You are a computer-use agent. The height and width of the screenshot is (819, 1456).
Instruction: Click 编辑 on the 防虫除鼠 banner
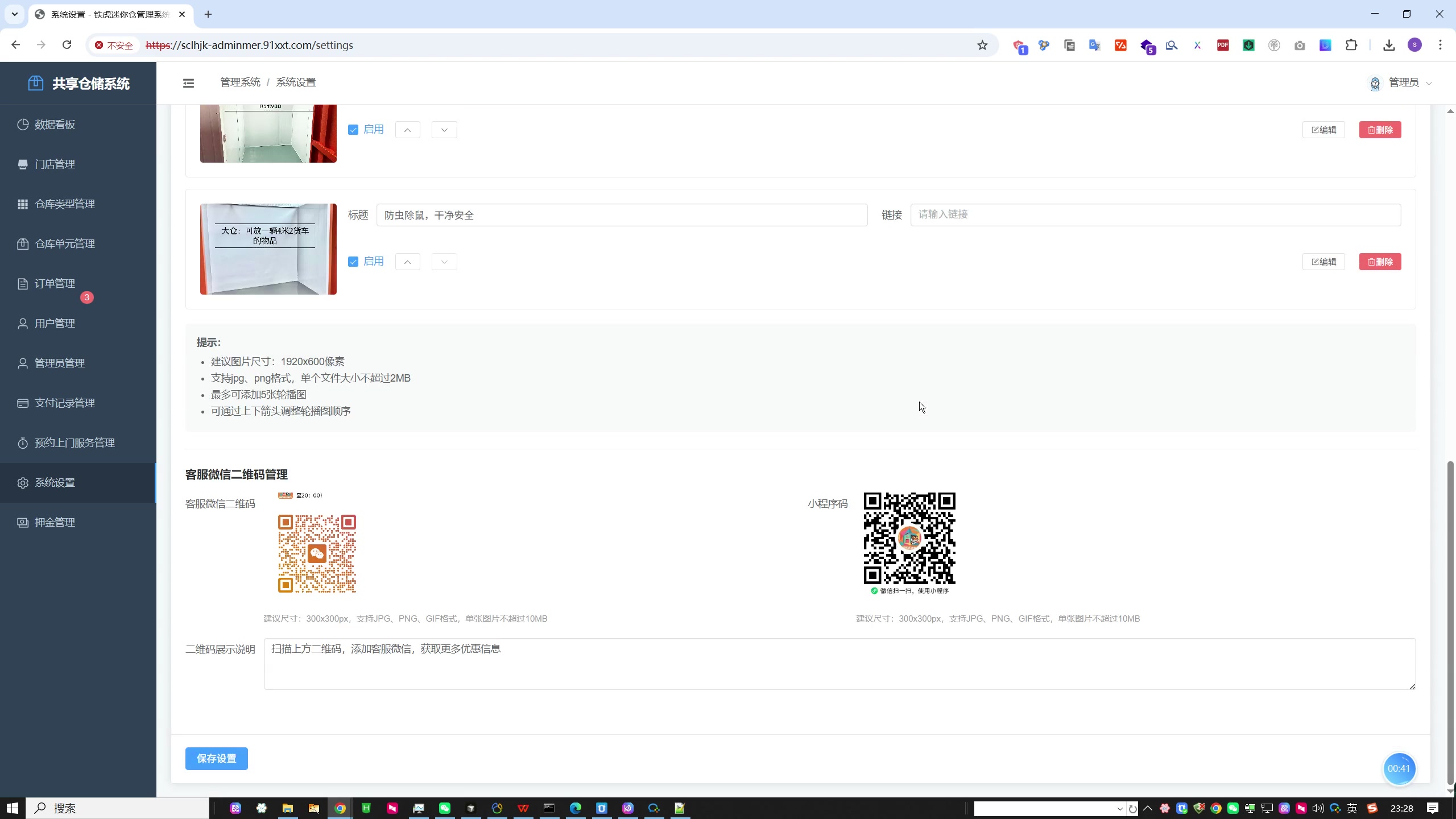[1323, 261]
